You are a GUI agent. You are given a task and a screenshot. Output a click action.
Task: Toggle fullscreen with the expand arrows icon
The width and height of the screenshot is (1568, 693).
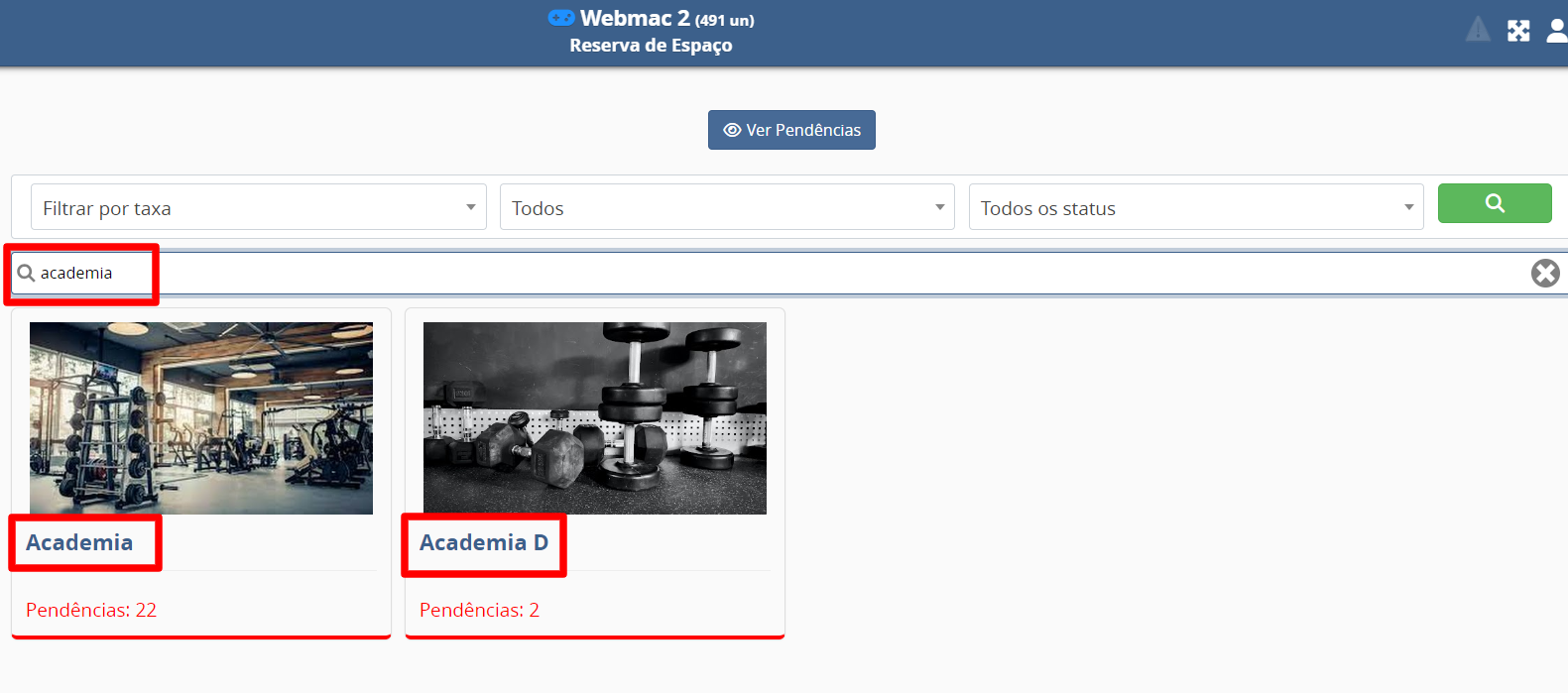[1518, 31]
